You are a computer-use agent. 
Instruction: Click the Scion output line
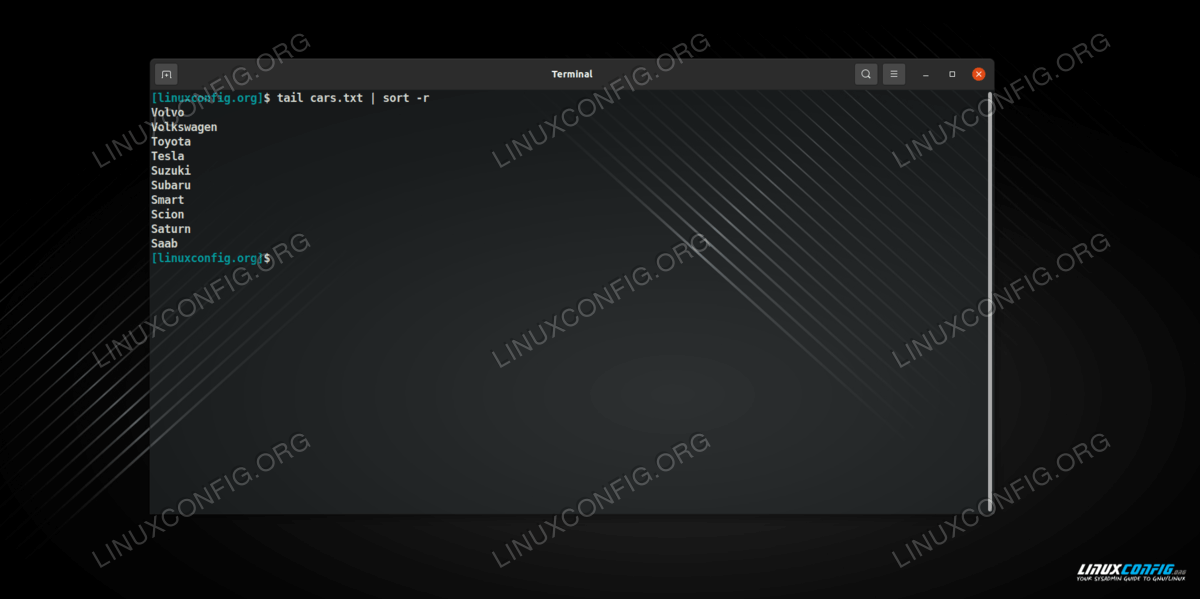[168, 214]
